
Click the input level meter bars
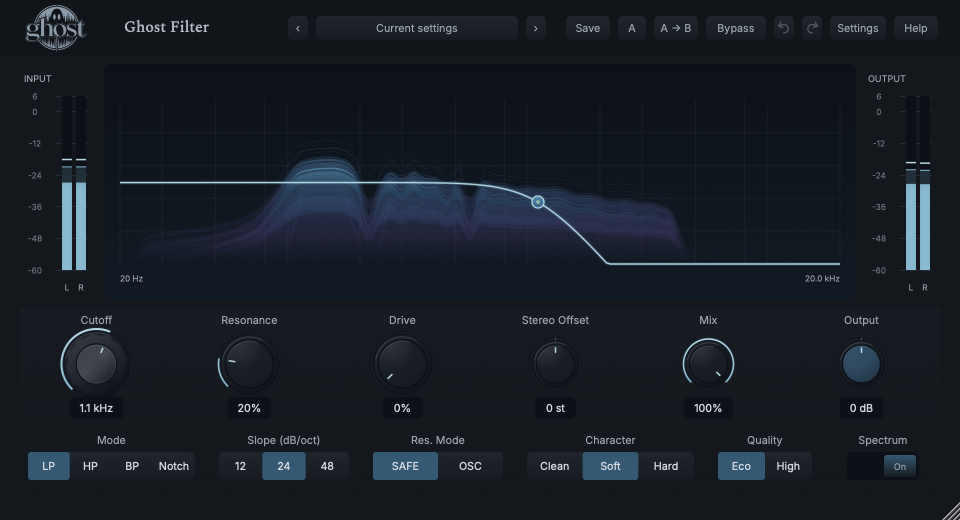tap(74, 183)
